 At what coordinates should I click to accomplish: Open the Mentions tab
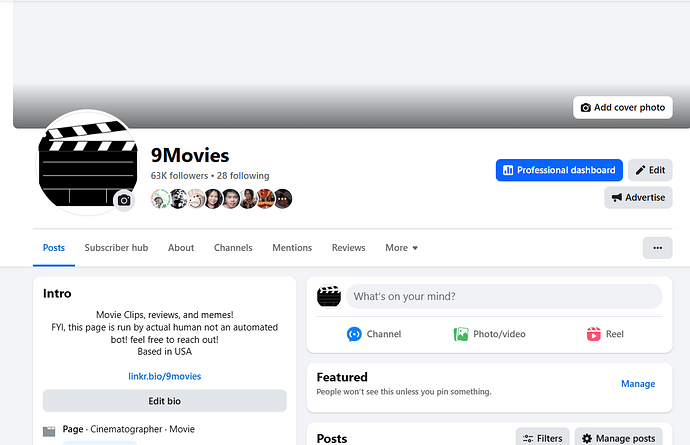pos(292,248)
